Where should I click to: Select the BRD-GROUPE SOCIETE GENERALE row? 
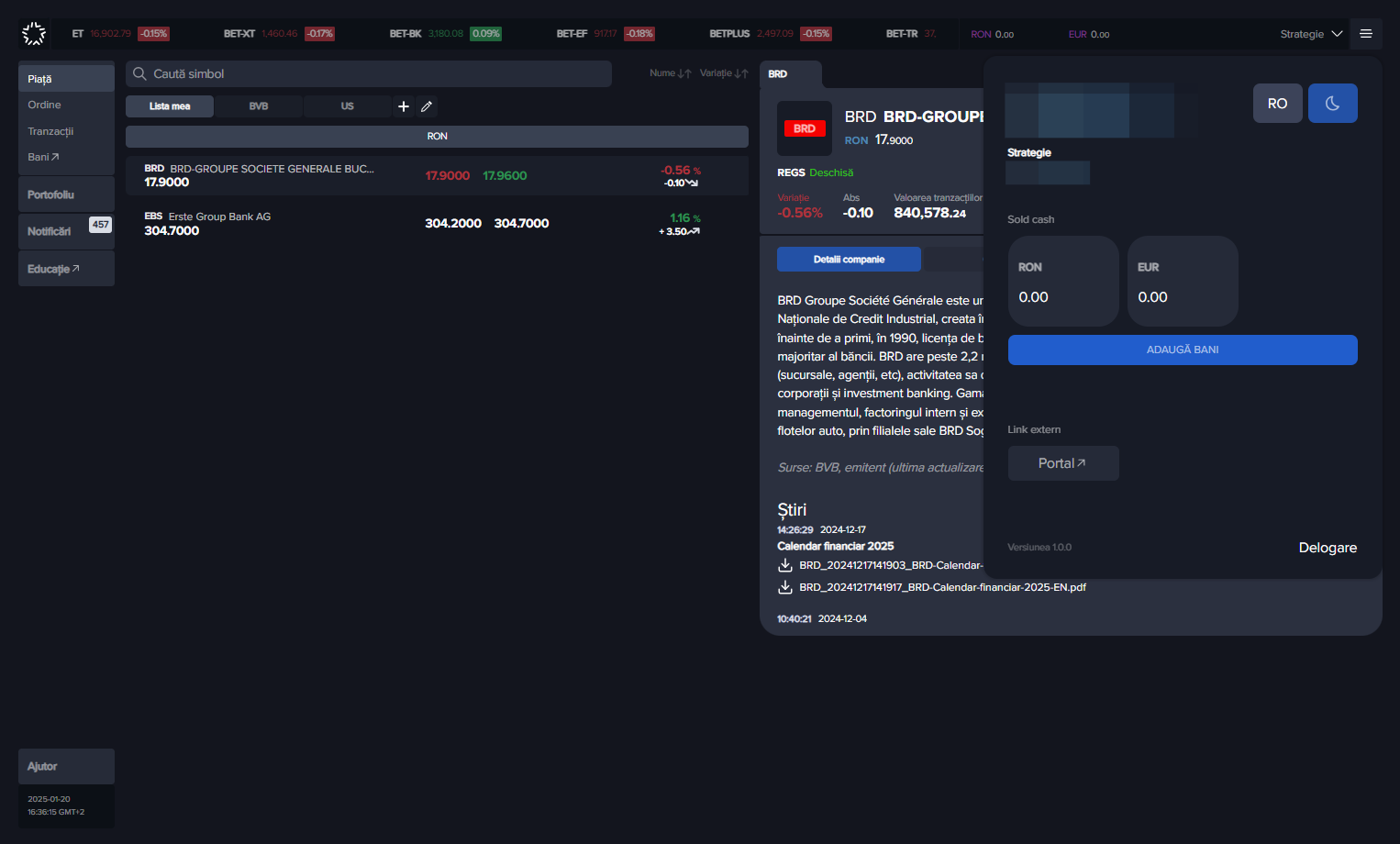pyautogui.click(x=437, y=175)
